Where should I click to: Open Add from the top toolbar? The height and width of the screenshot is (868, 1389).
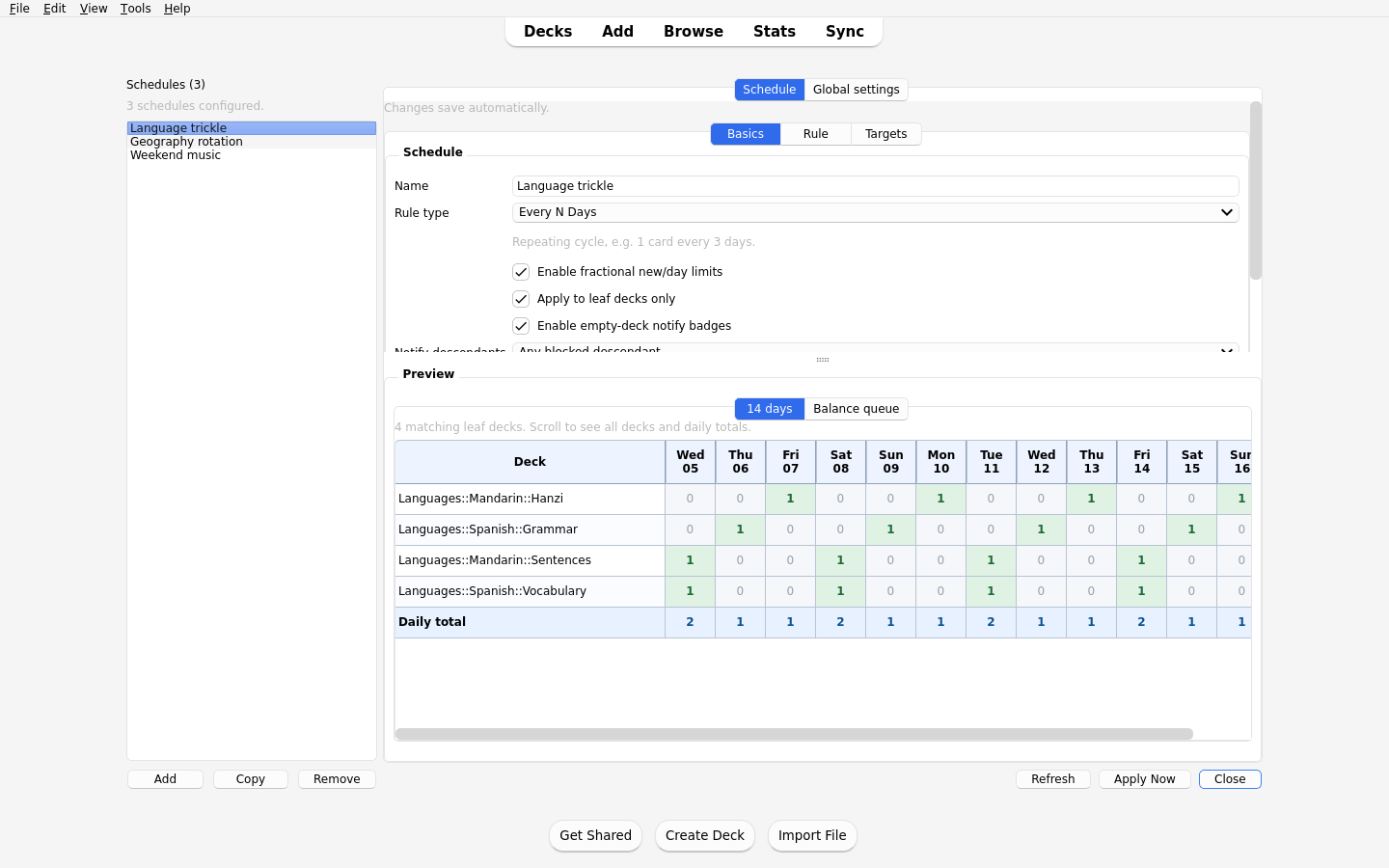click(617, 32)
